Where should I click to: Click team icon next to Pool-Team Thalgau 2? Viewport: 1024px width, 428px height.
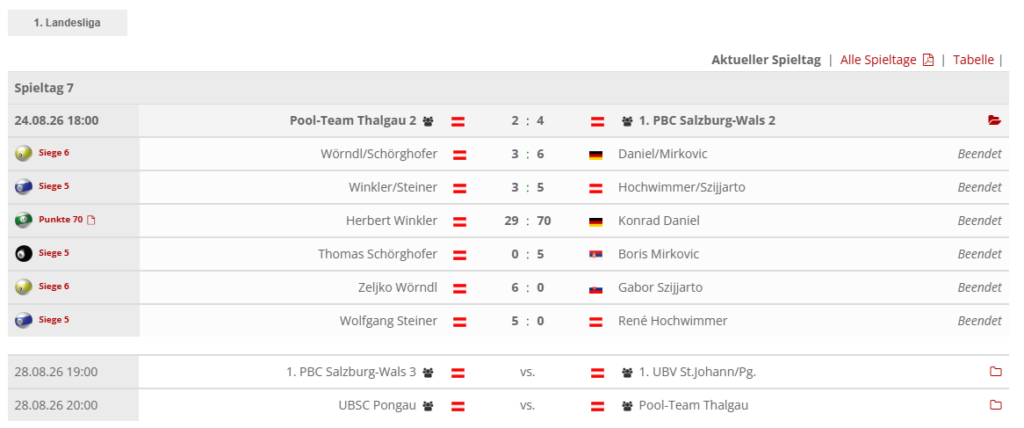tap(428, 121)
